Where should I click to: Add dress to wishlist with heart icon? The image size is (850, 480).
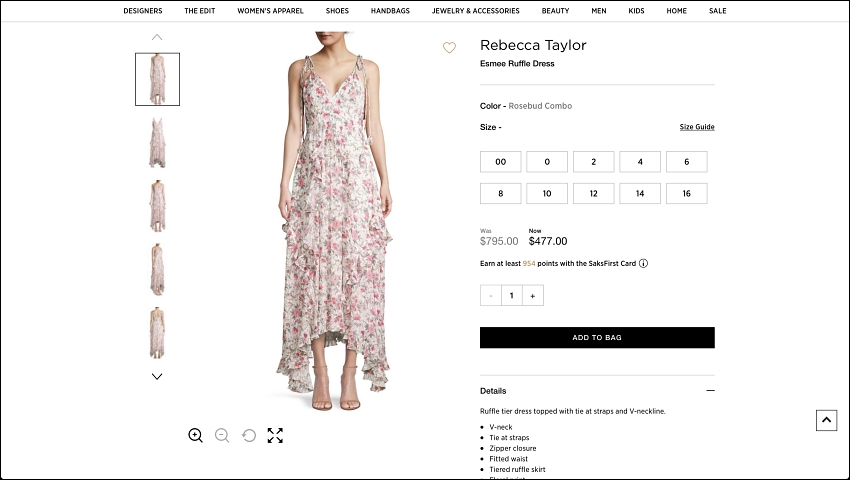(x=449, y=48)
